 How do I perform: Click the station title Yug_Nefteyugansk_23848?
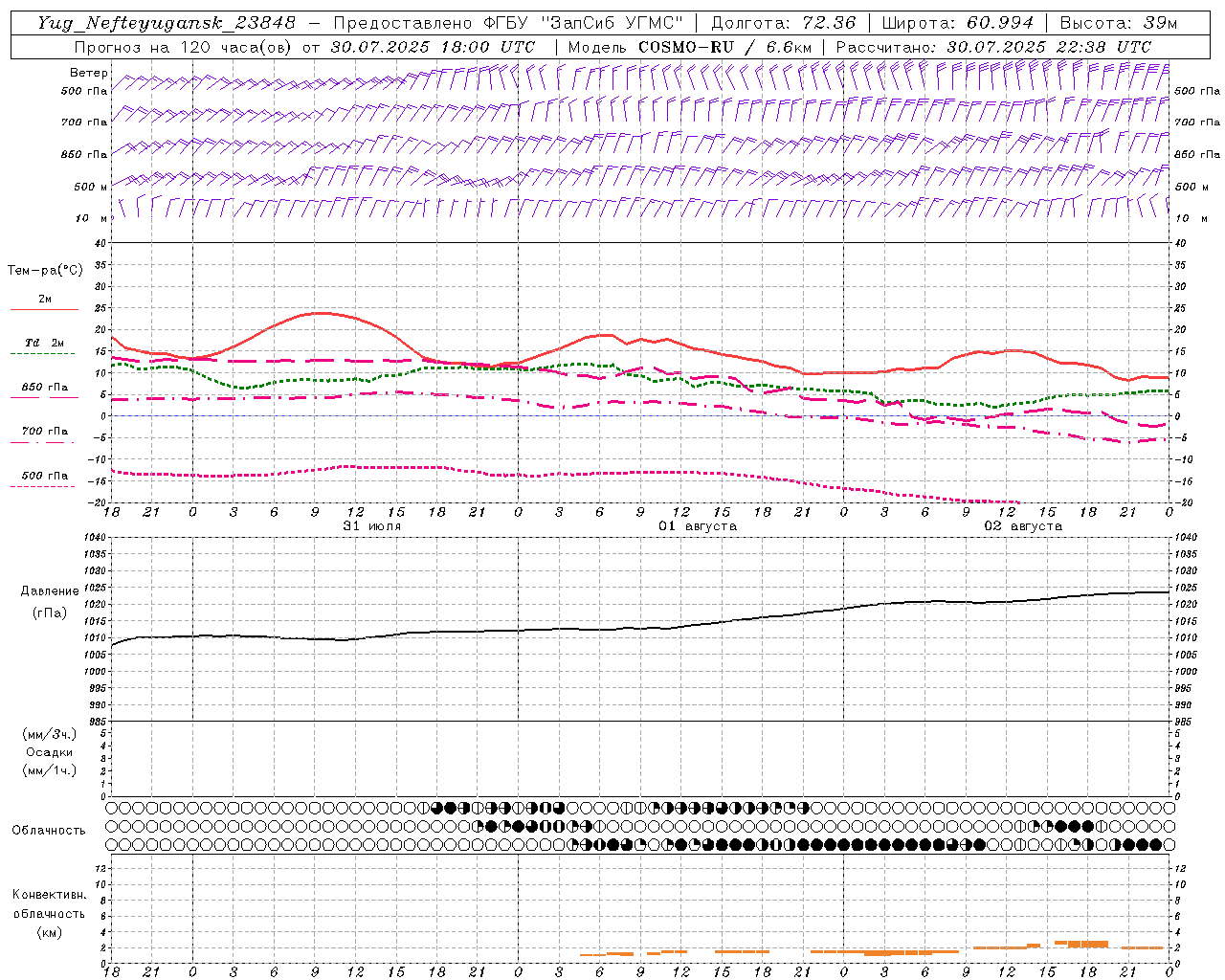click(x=167, y=23)
